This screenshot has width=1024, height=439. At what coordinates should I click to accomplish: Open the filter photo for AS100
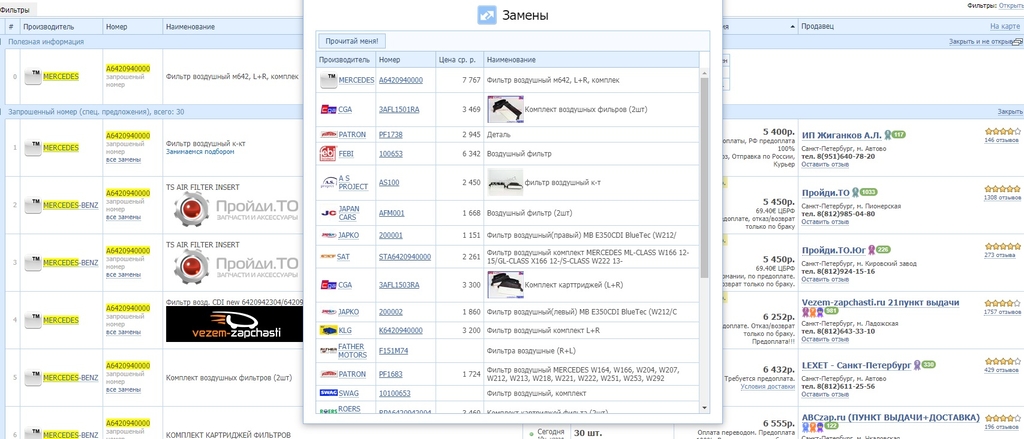click(x=505, y=182)
